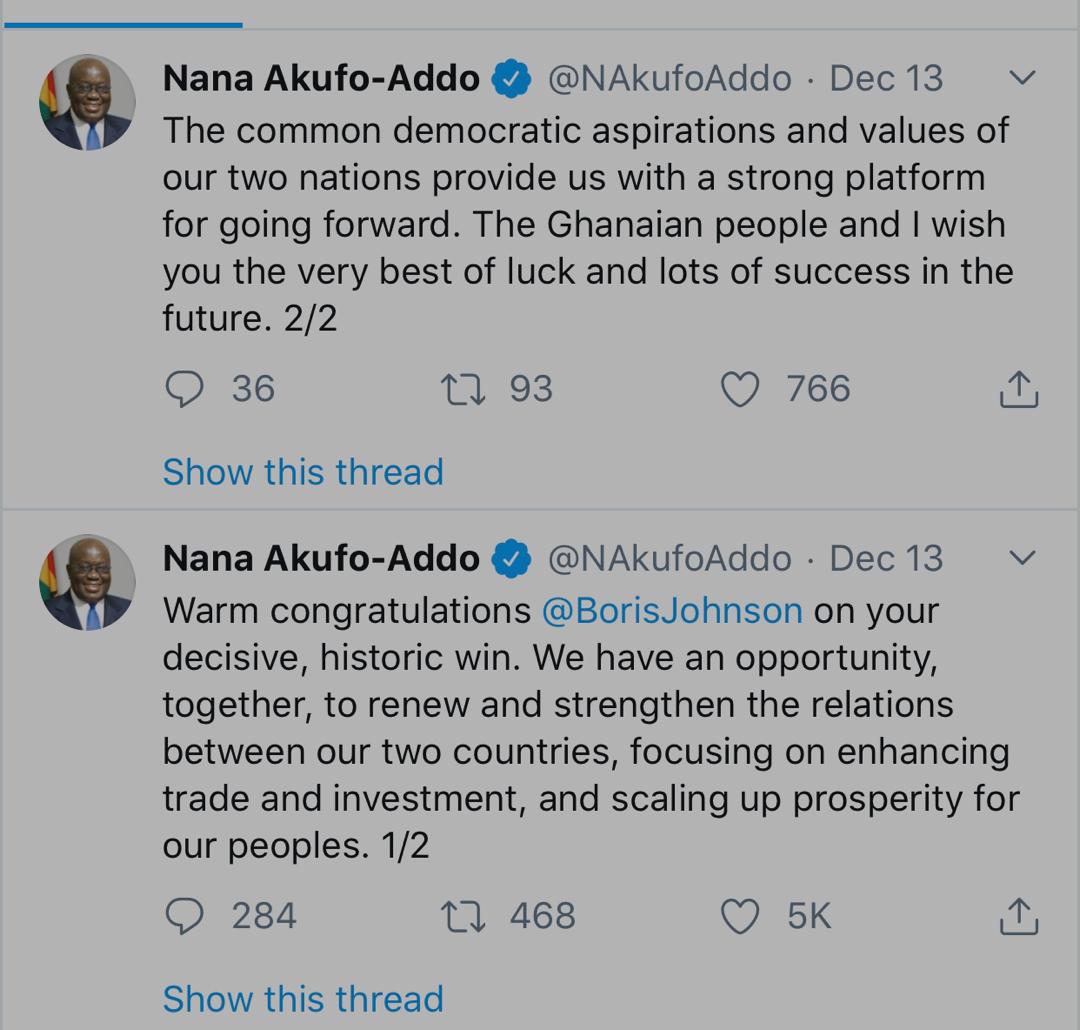The image size is (1080, 1030).
Task: Open the profile picture on the second tweet
Action: pos(87,582)
